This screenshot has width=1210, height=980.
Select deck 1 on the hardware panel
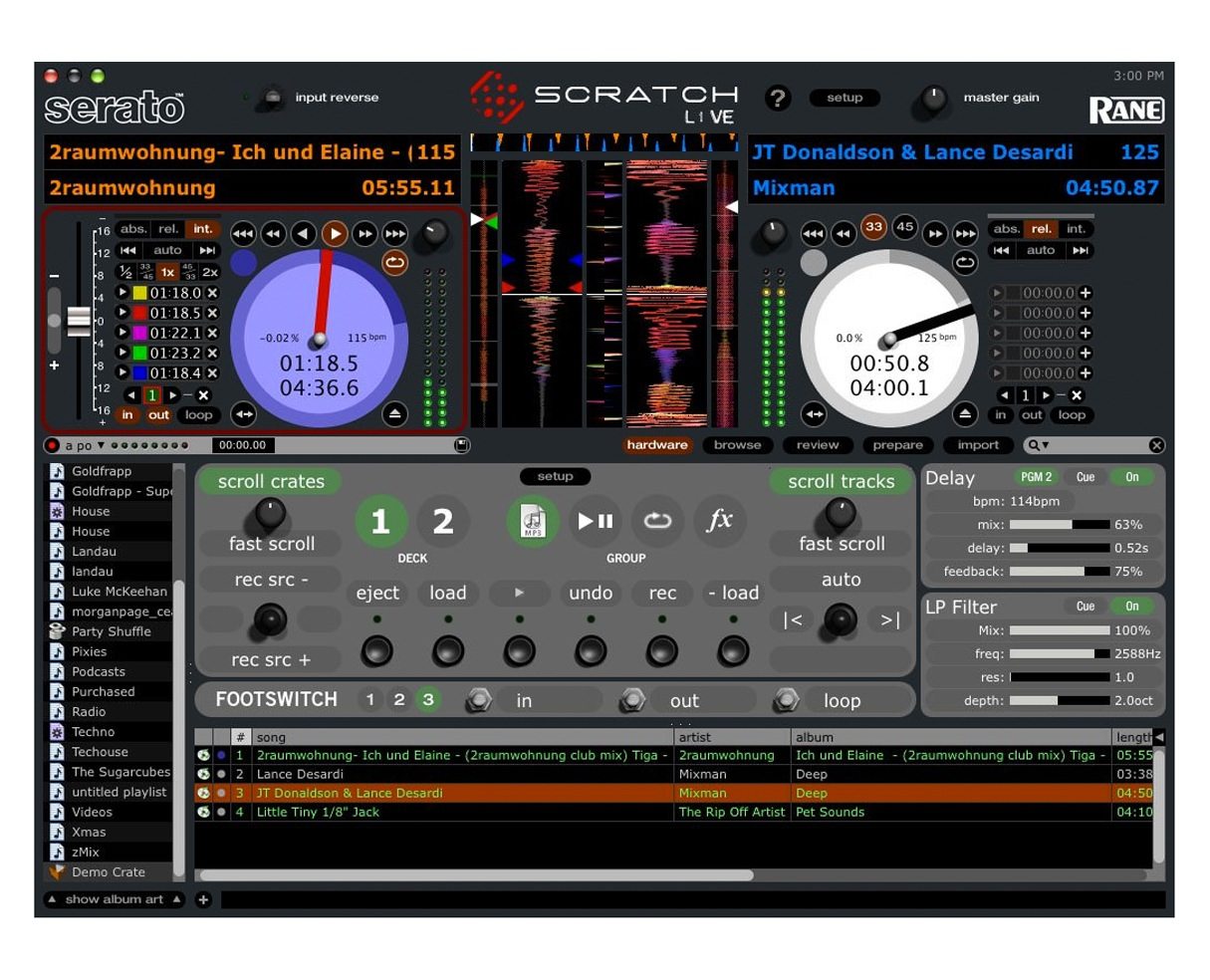pyautogui.click(x=380, y=521)
